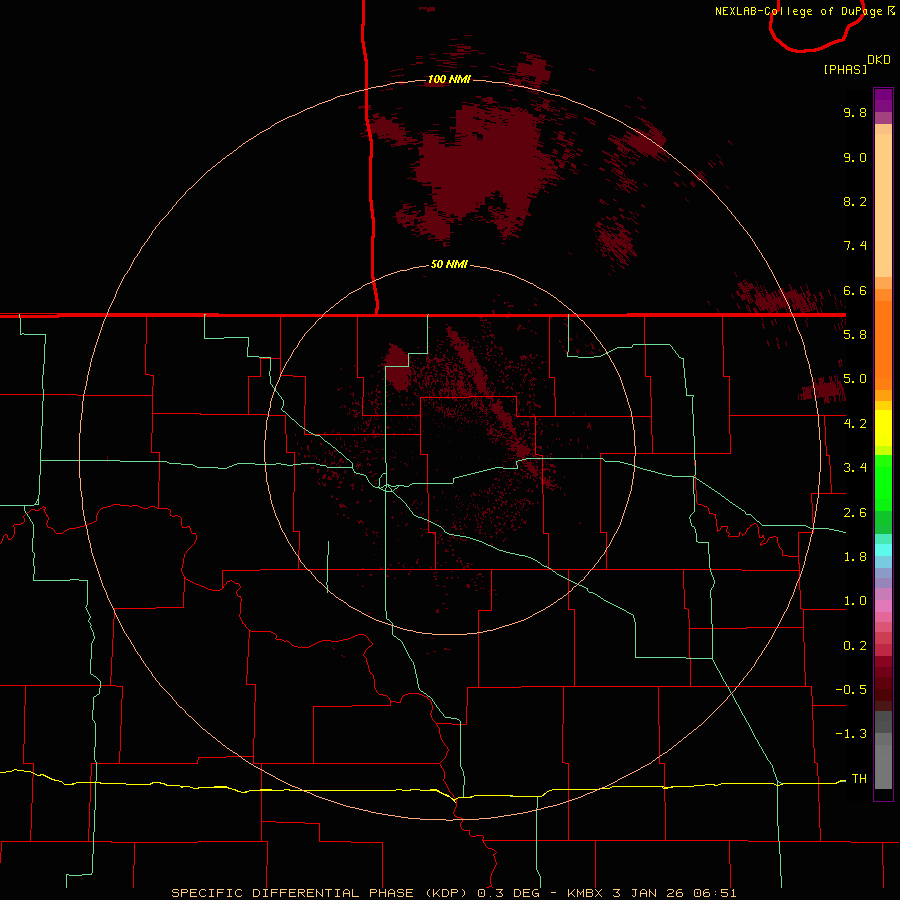
Task: Click the DKD unit label above the scale
Action: point(879,60)
